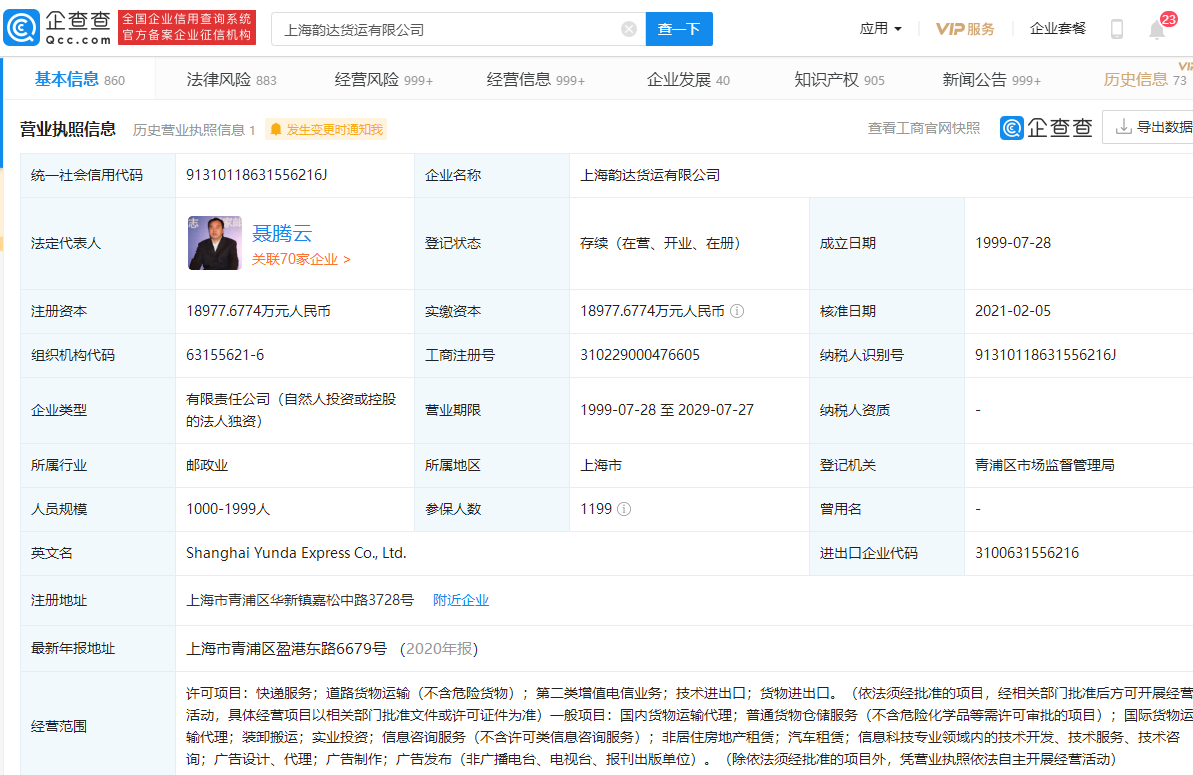Open notifications bell with 23 alerts
The width and height of the screenshot is (1193, 775).
[1157, 29]
